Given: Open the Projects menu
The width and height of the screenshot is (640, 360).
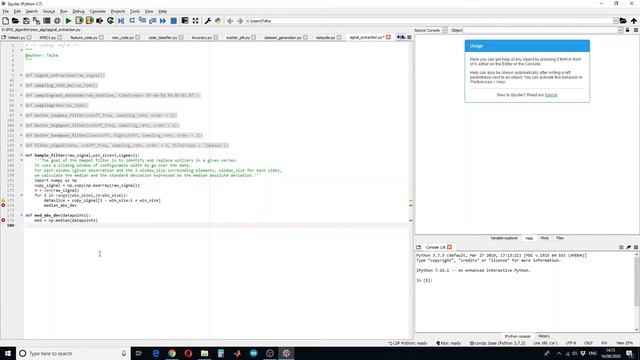Looking at the screenshot, I should click(x=118, y=11).
